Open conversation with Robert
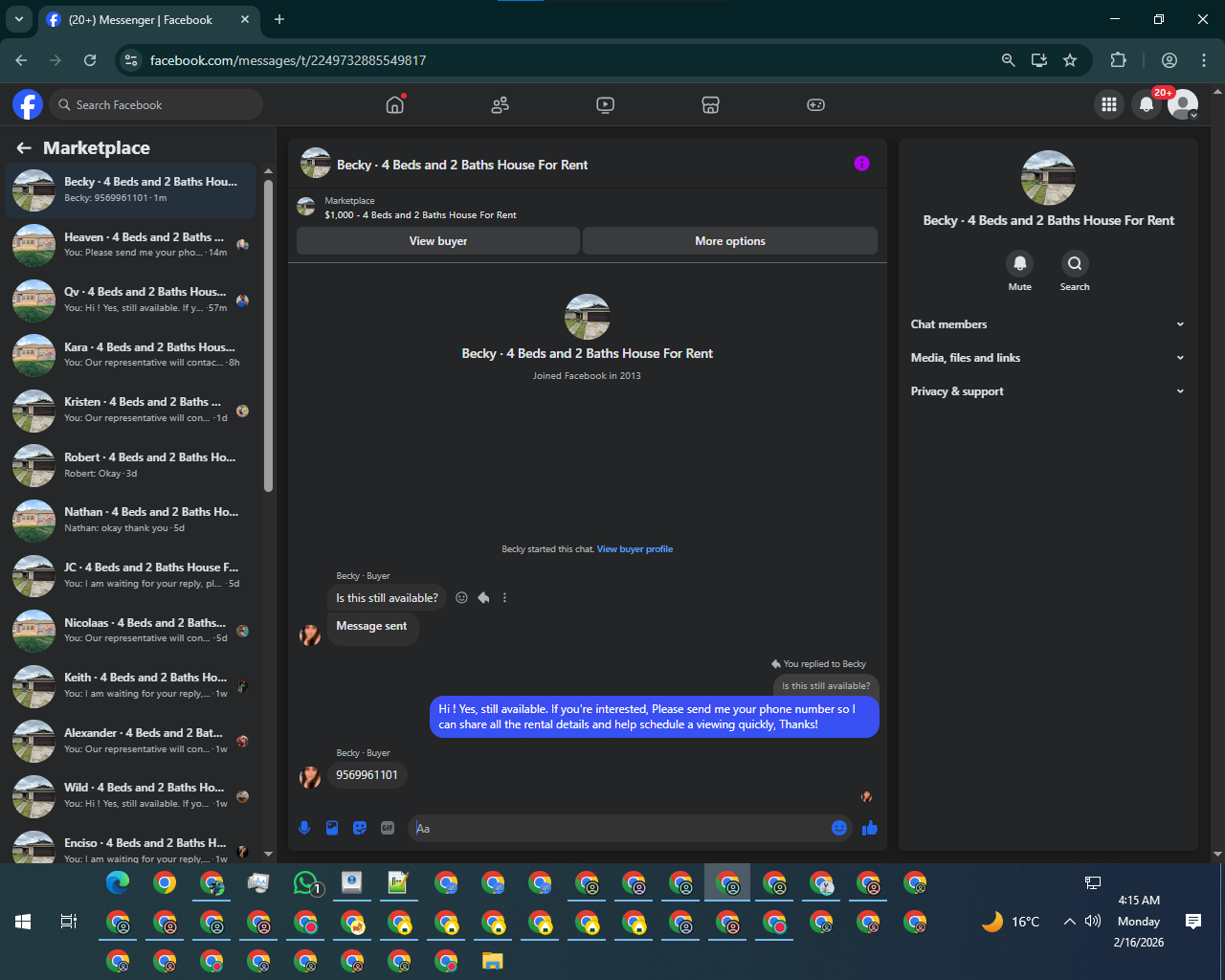 click(x=131, y=465)
